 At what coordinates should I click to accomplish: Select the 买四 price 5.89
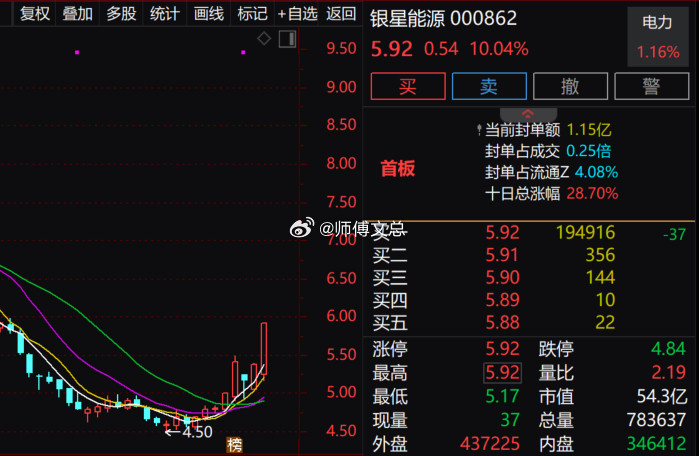click(502, 300)
